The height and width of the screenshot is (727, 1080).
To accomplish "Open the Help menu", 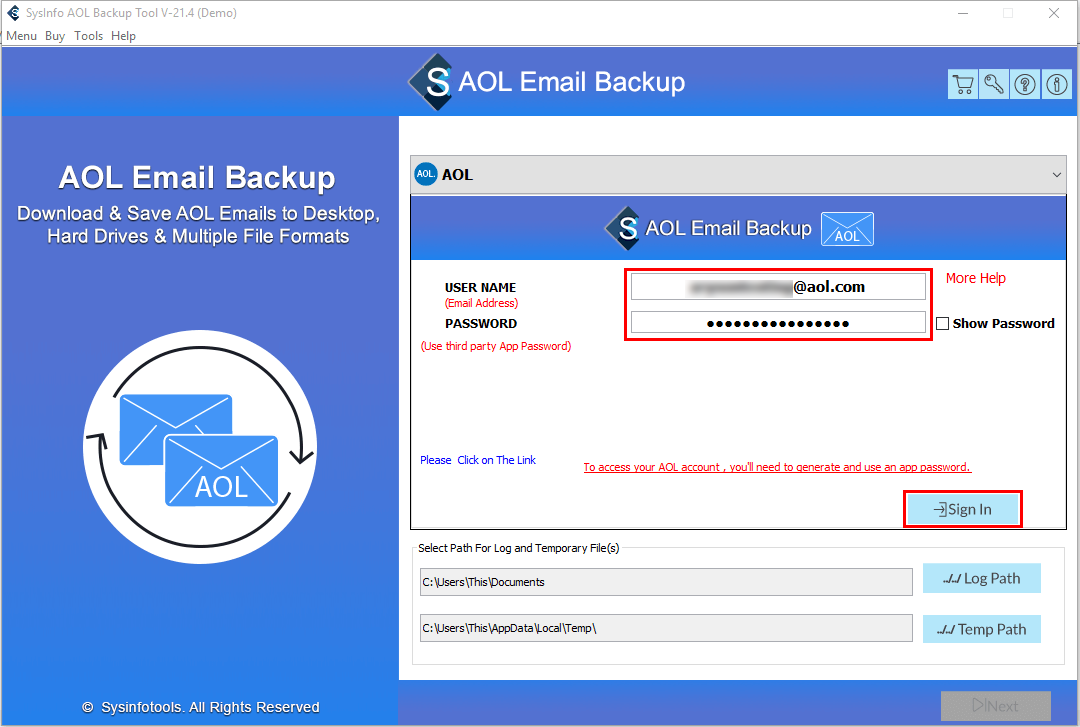I will click(x=123, y=36).
